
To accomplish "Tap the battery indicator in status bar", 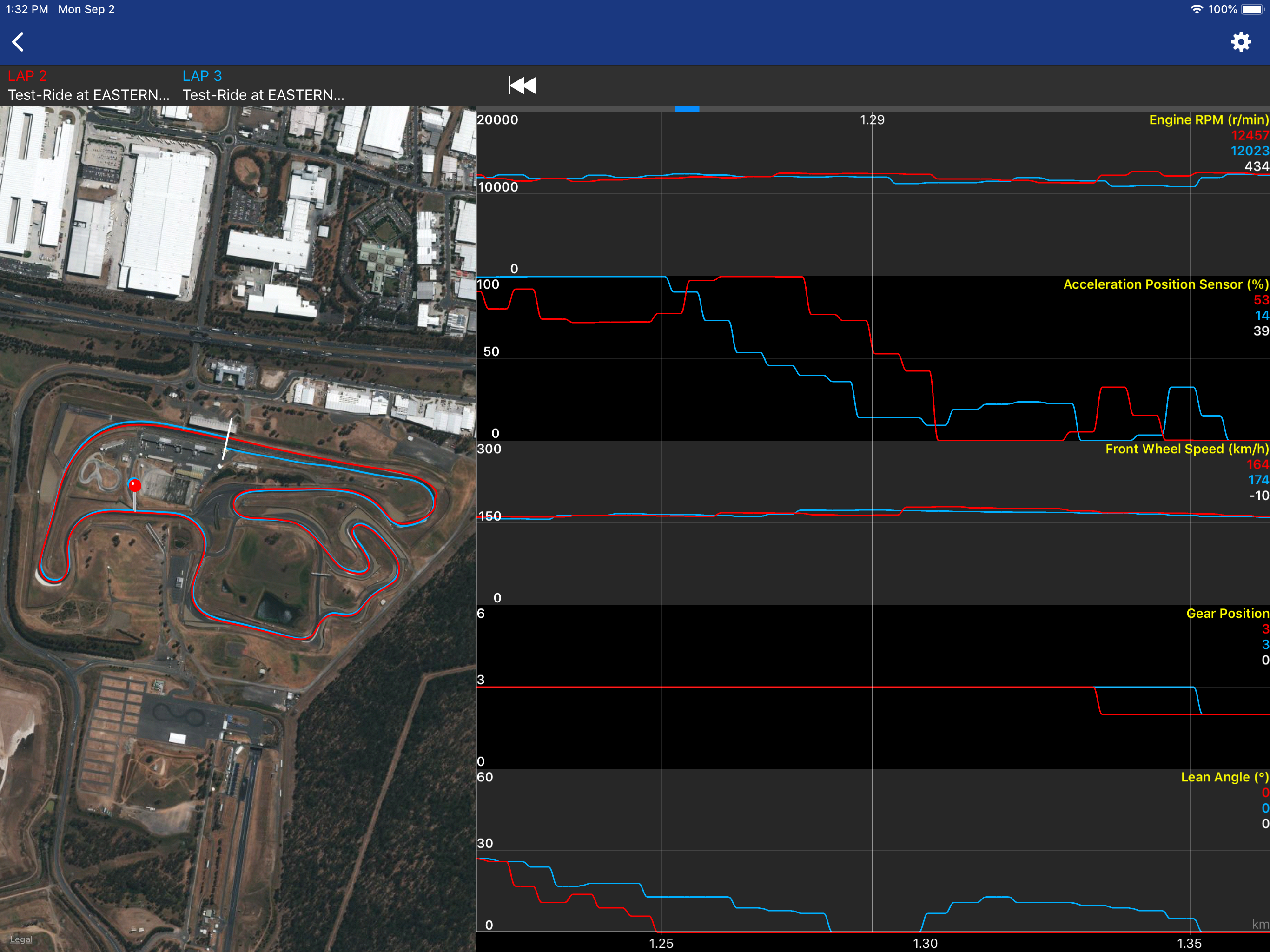I will 1252,9.
